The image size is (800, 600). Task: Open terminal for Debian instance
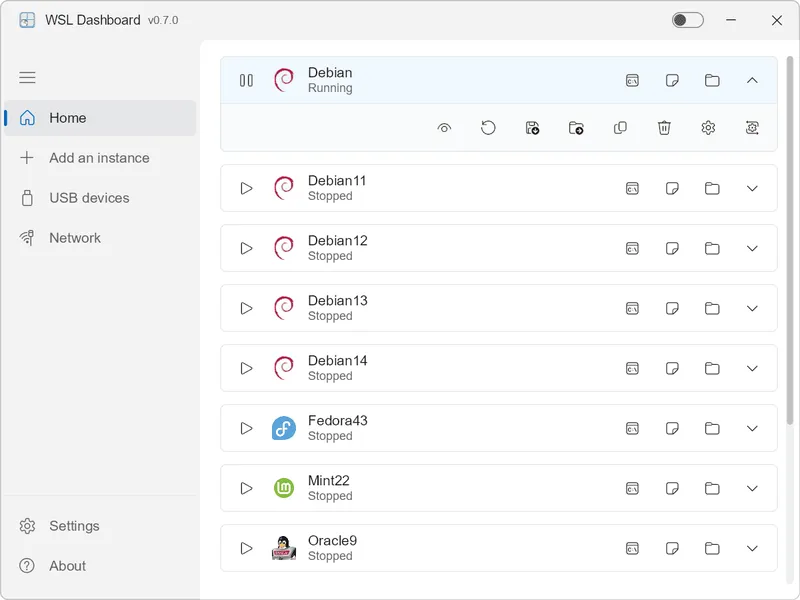632,81
